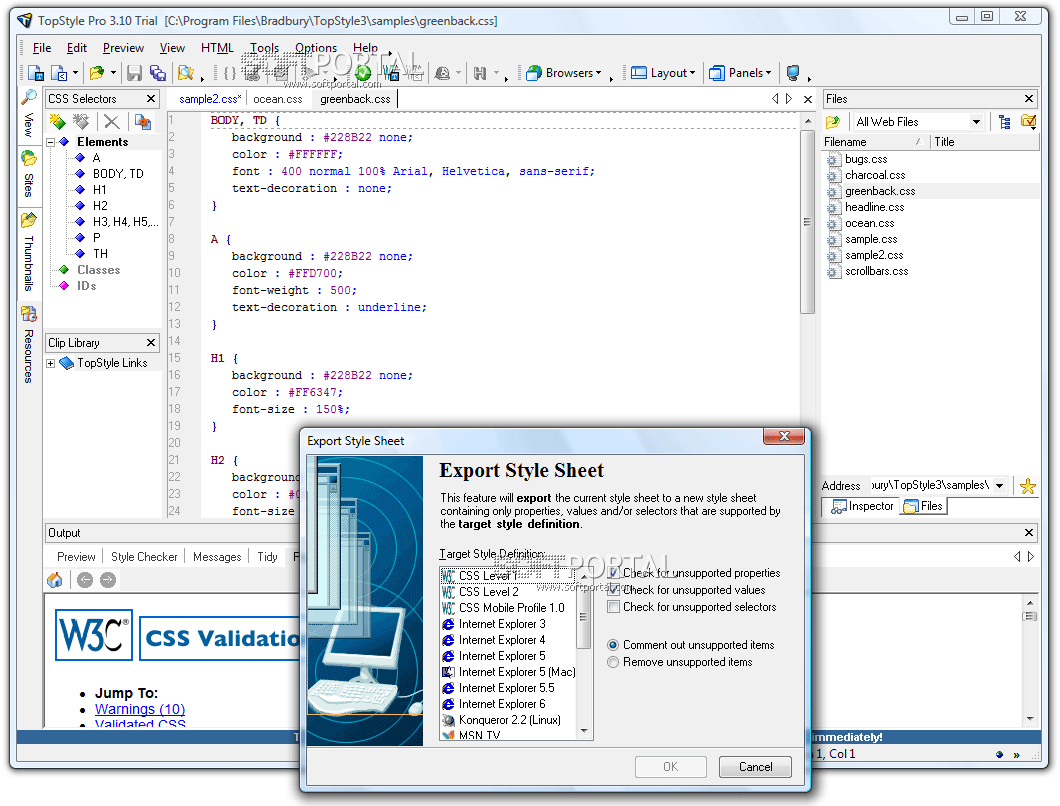The image size is (1060, 806).
Task: Select Remove unsupported items option
Action: [614, 662]
